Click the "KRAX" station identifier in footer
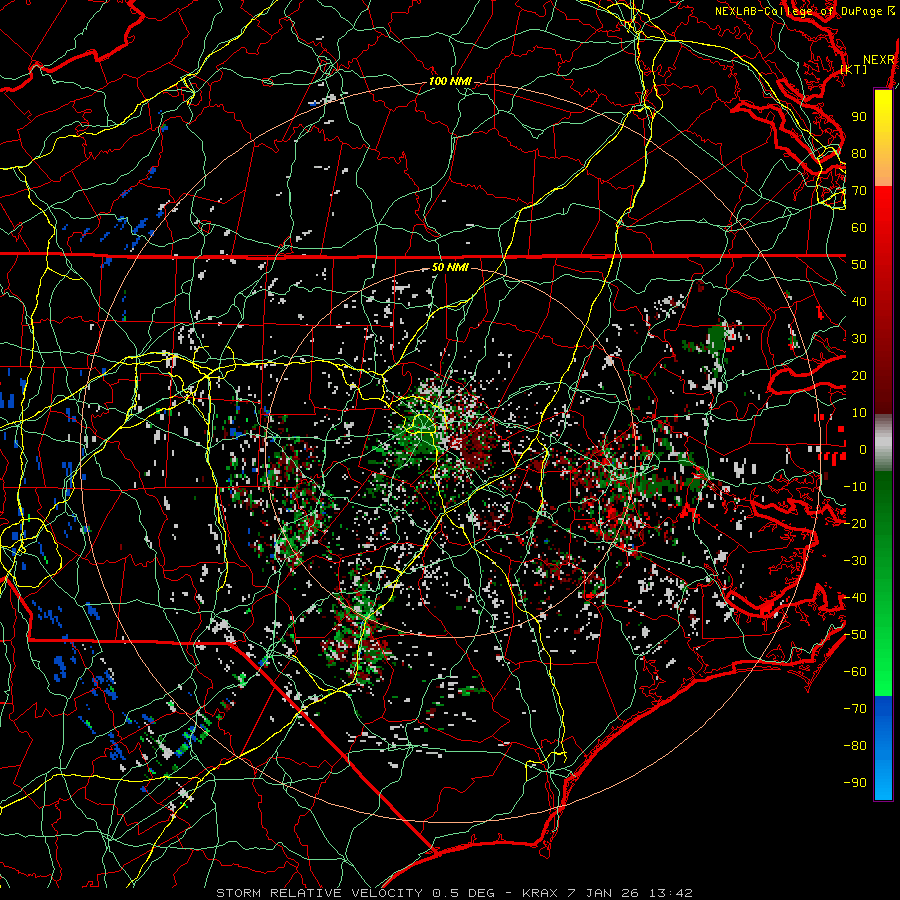Viewport: 900px width, 900px height. click(x=540, y=893)
